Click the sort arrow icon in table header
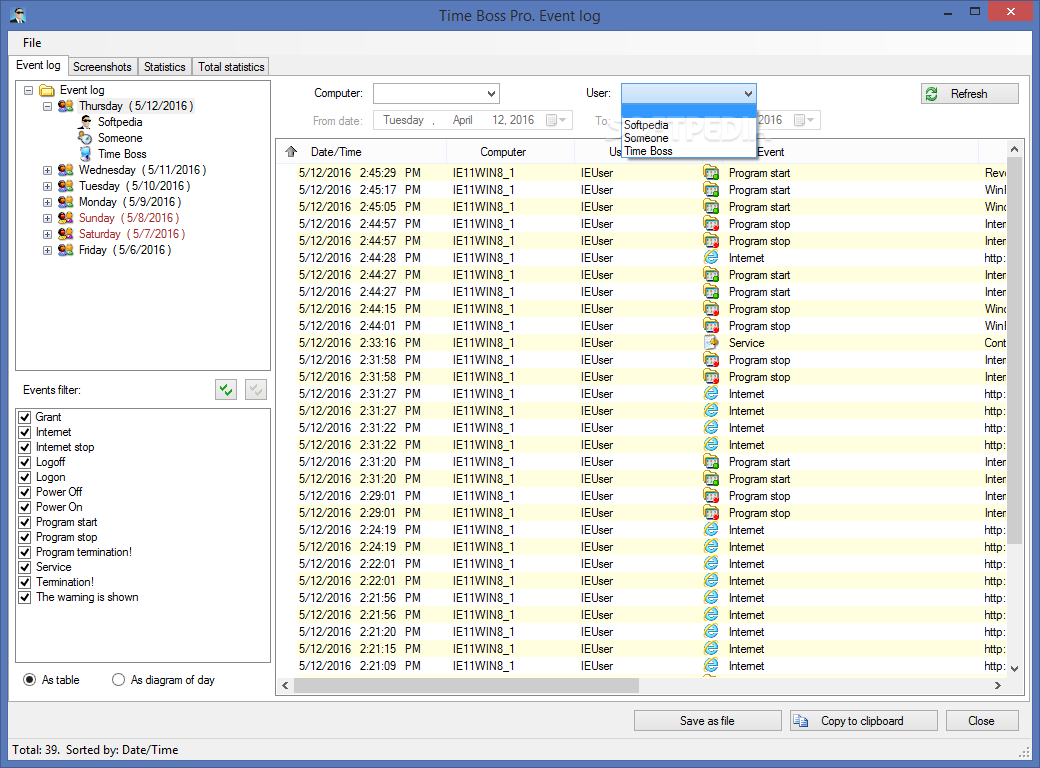 coord(291,151)
